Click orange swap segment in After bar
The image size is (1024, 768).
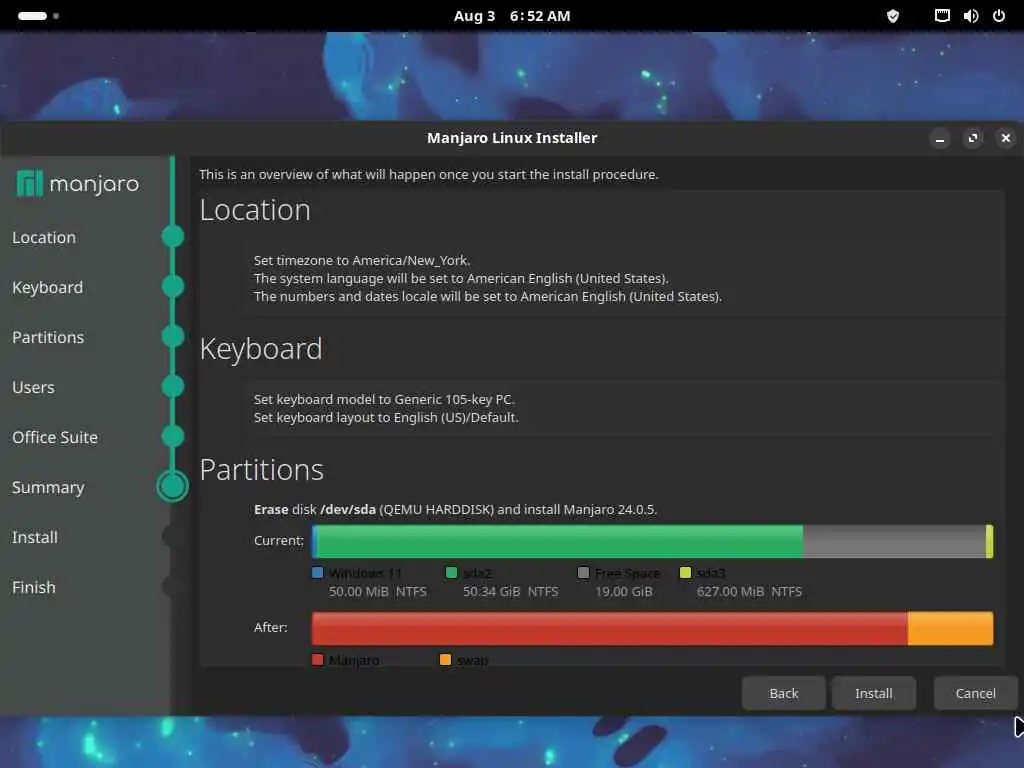pos(950,628)
